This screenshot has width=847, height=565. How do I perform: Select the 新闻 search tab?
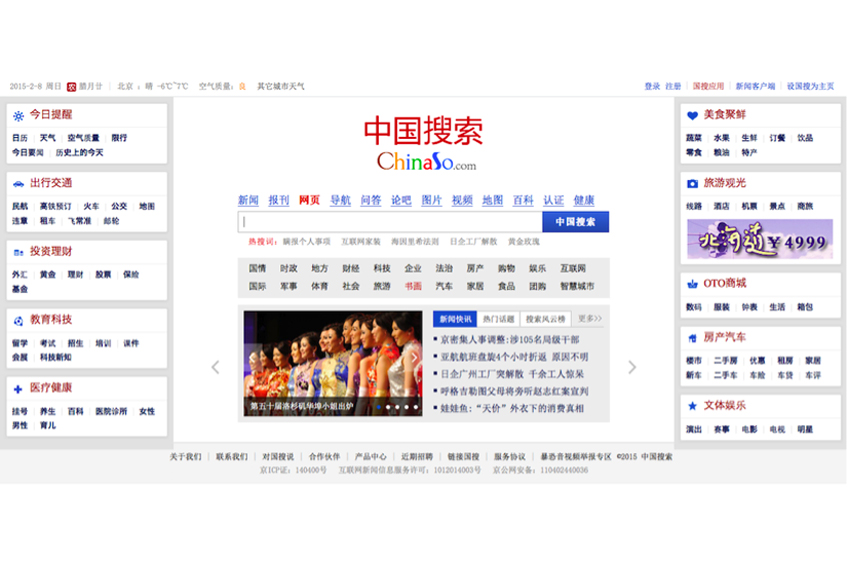coord(248,200)
